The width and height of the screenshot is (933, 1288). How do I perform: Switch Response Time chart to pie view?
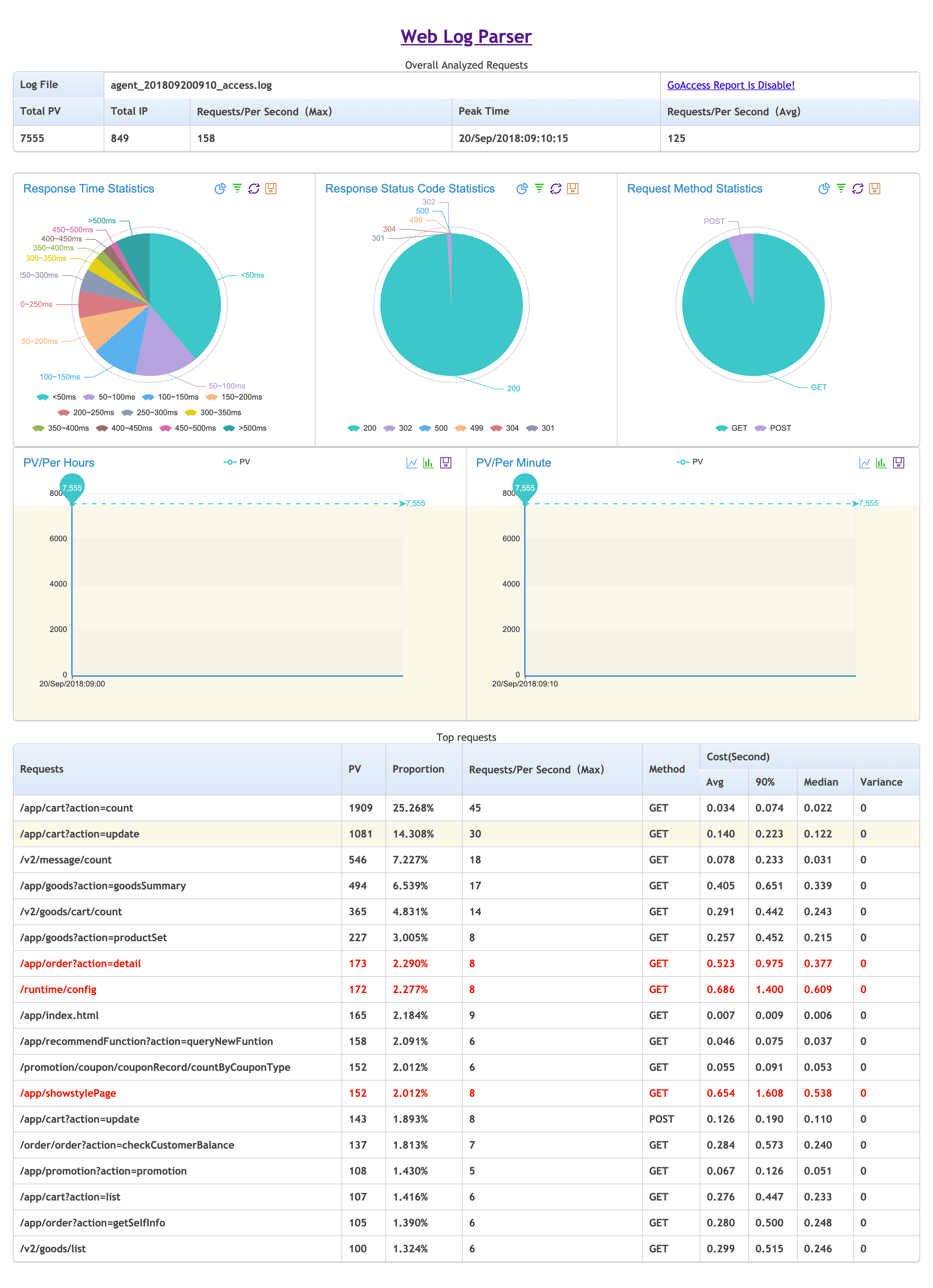click(220, 189)
